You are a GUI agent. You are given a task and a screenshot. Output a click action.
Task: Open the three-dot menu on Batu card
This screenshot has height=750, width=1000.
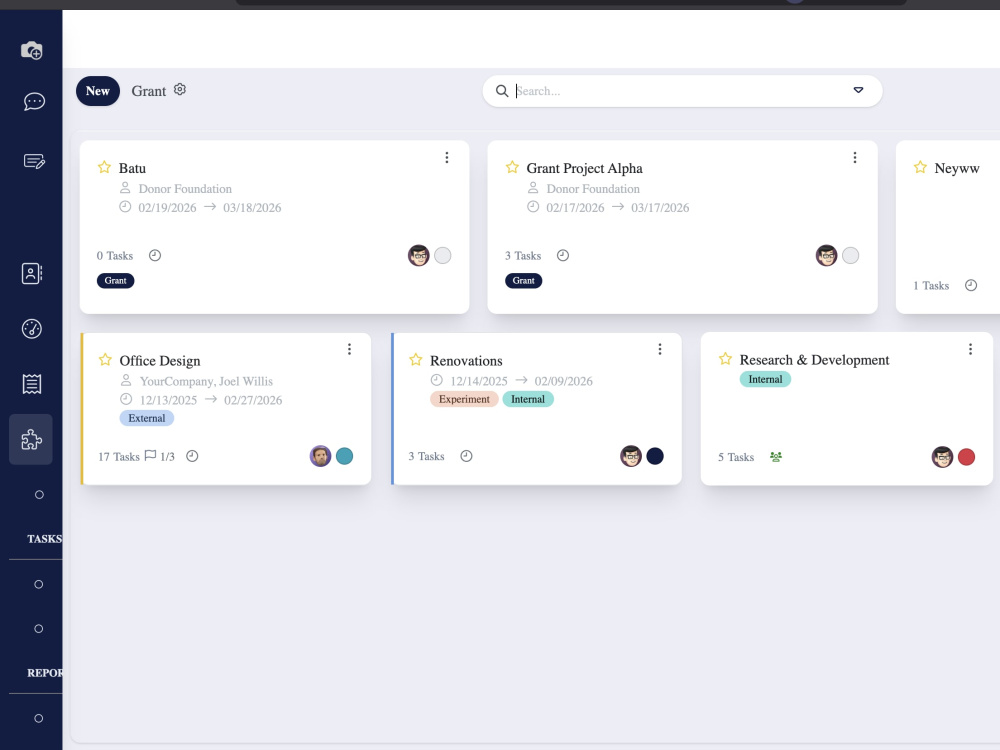click(447, 158)
